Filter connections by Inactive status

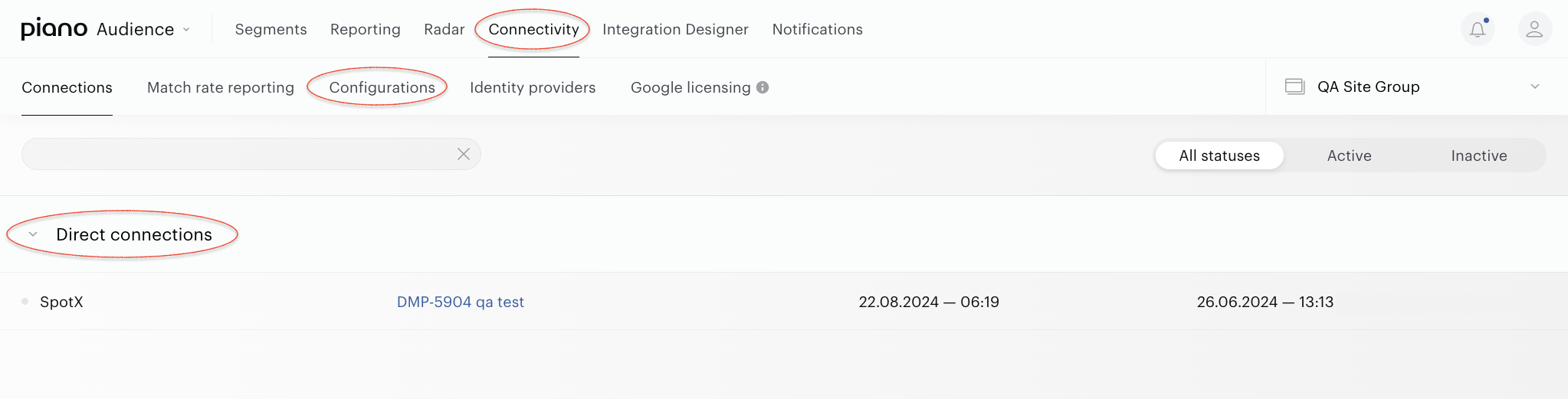1479,155
